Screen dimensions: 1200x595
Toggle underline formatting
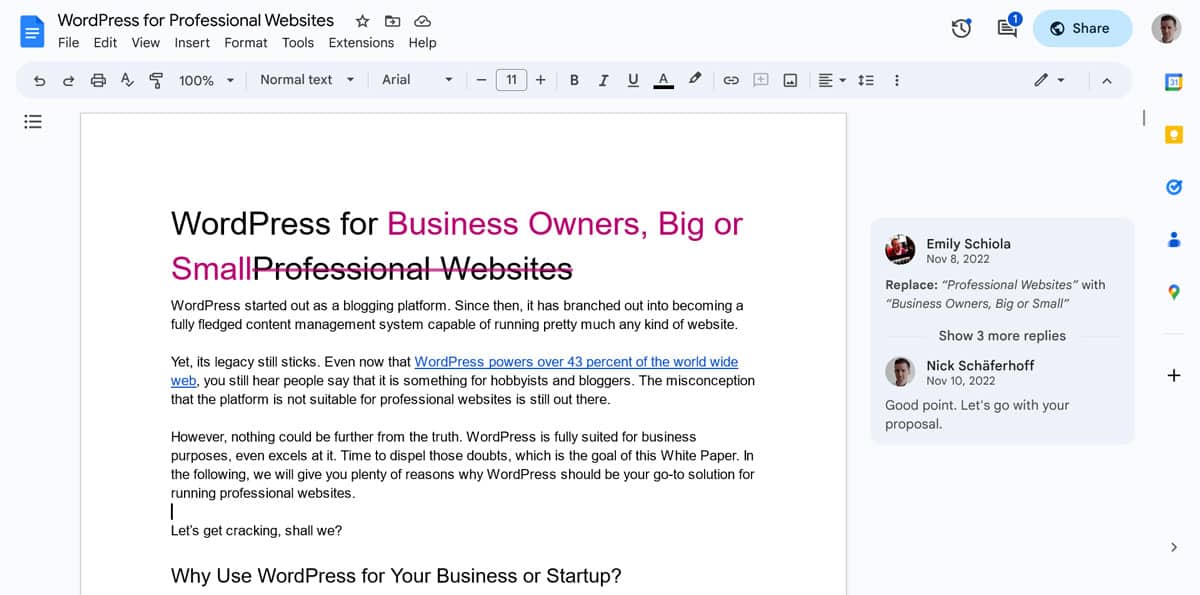pyautogui.click(x=633, y=80)
